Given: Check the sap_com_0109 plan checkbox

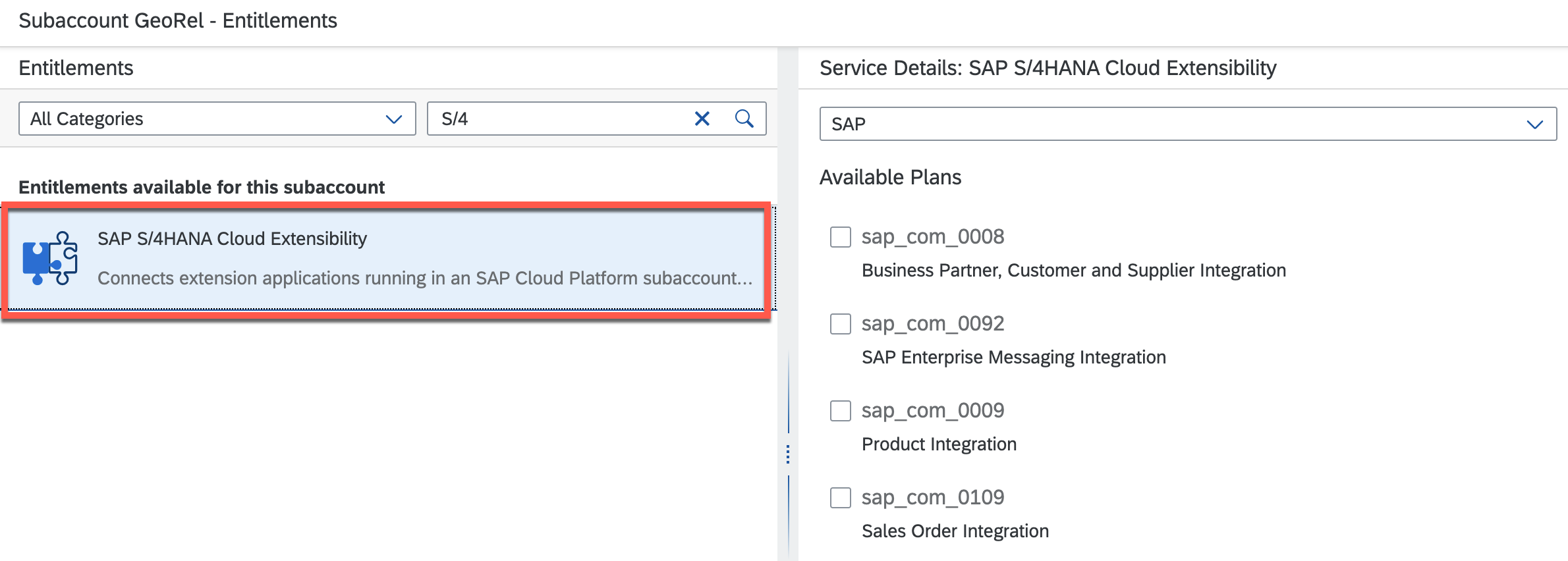Looking at the screenshot, I should (x=841, y=498).
